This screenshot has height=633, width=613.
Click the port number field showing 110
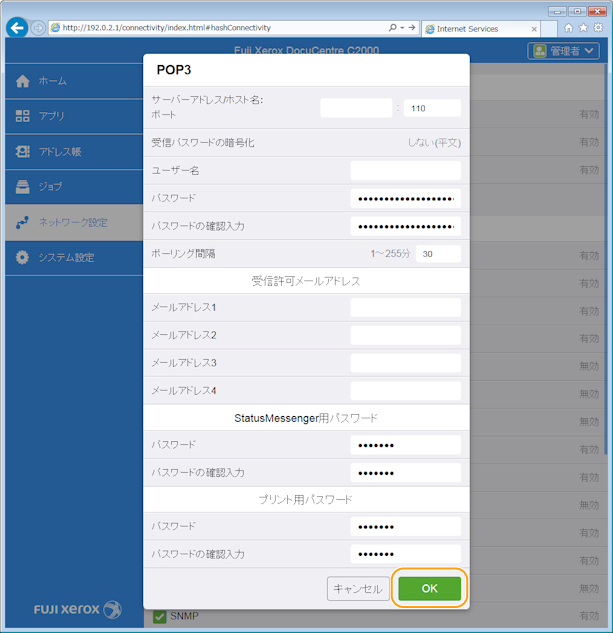pyautogui.click(x=432, y=108)
